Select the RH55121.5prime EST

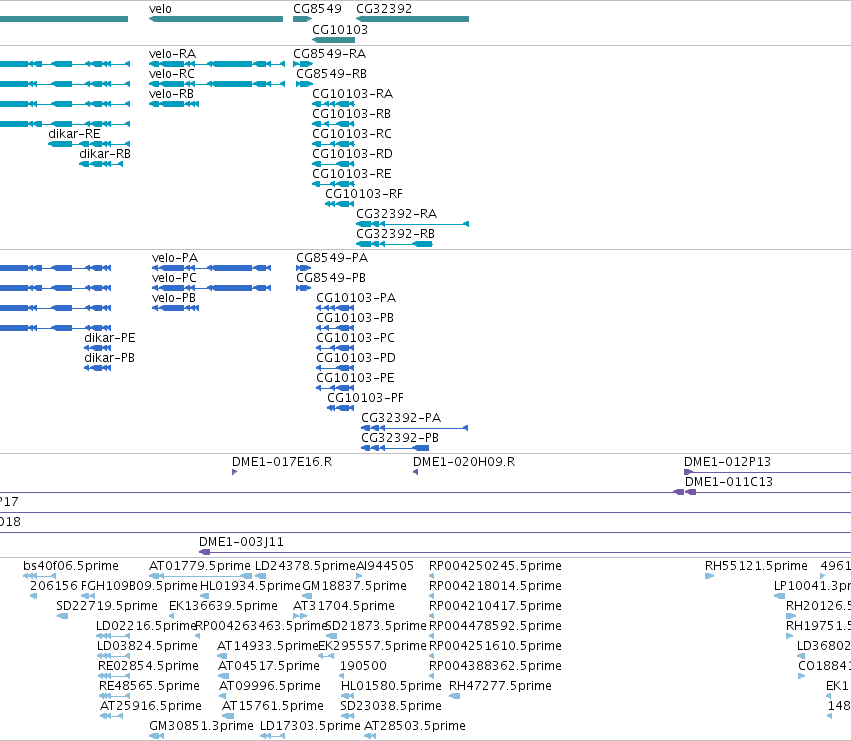709,576
